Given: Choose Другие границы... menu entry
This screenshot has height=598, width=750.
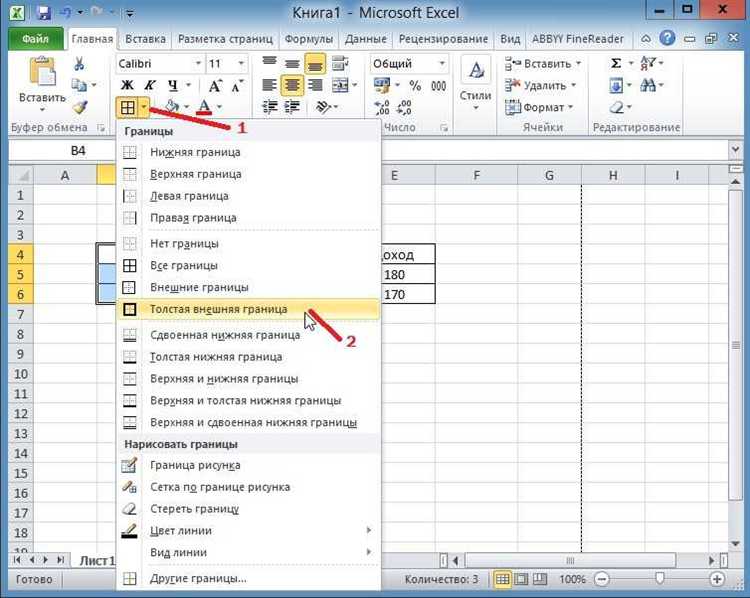Looking at the screenshot, I should pos(248,578).
